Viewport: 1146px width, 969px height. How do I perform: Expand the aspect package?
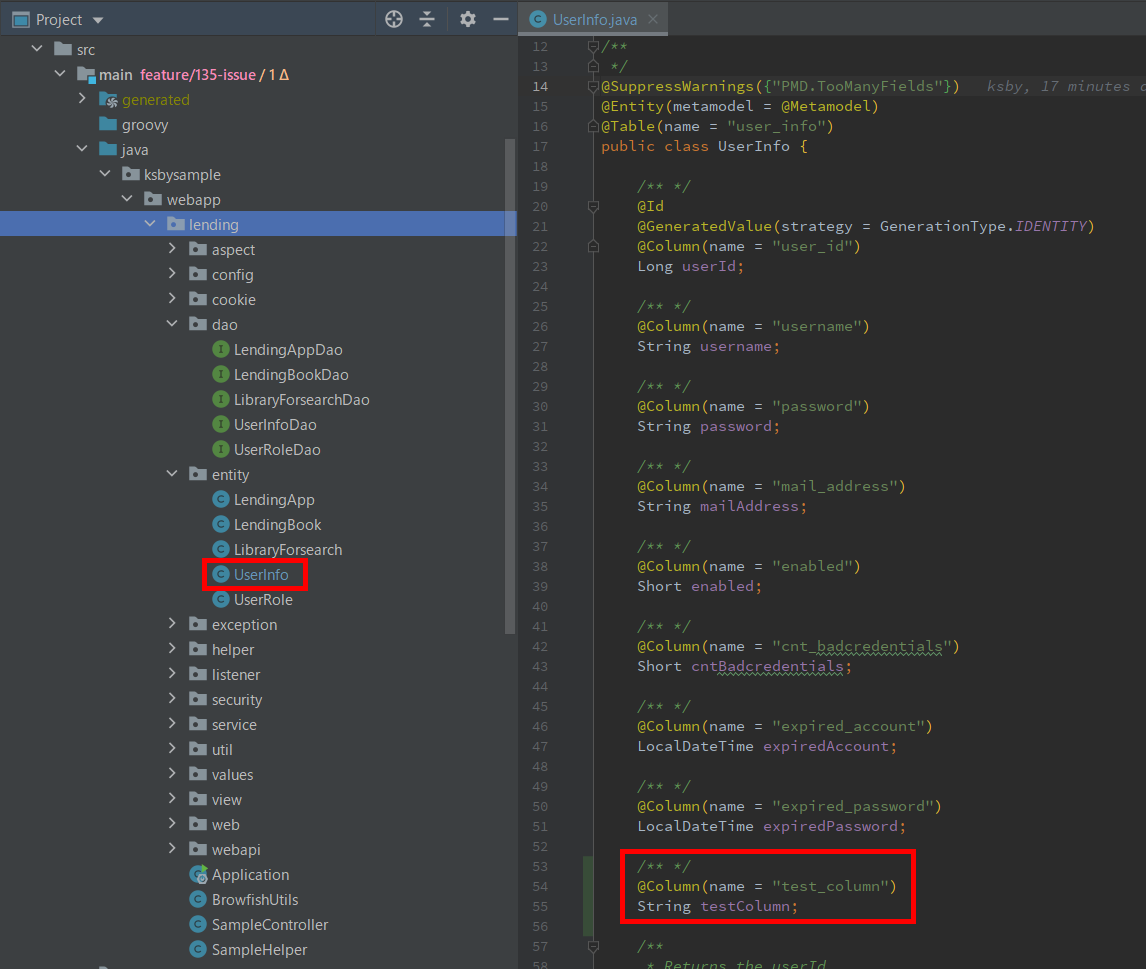172,249
